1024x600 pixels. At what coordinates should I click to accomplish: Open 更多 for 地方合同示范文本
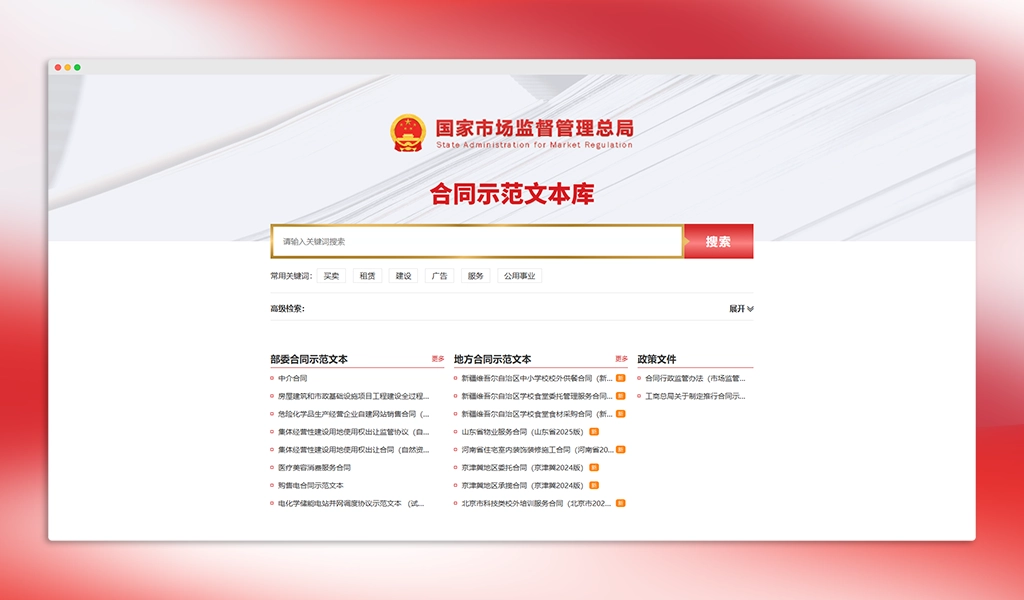(621, 359)
